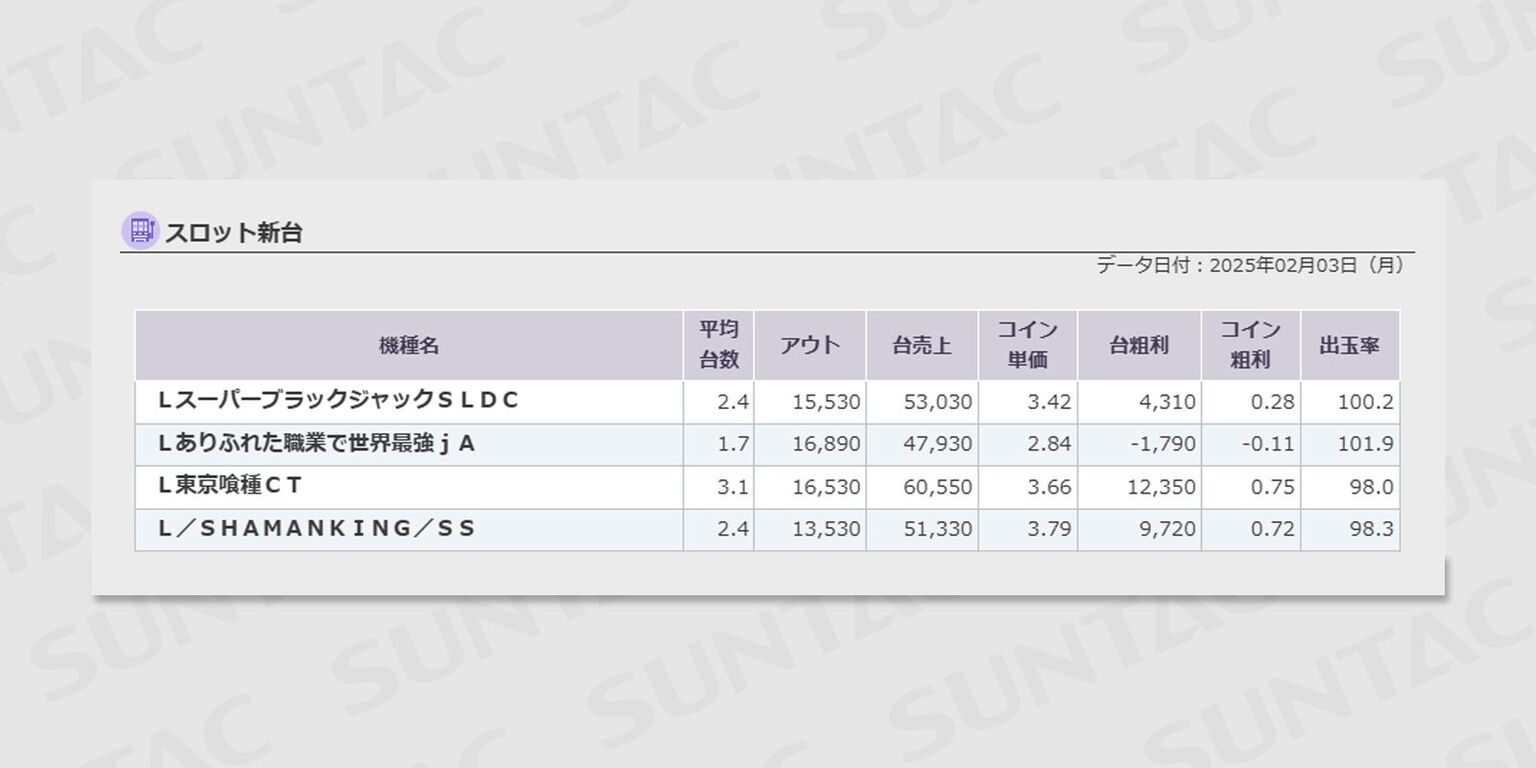The image size is (1536, 768).
Task: Click the 平均台数 column header
Action: [x=718, y=345]
